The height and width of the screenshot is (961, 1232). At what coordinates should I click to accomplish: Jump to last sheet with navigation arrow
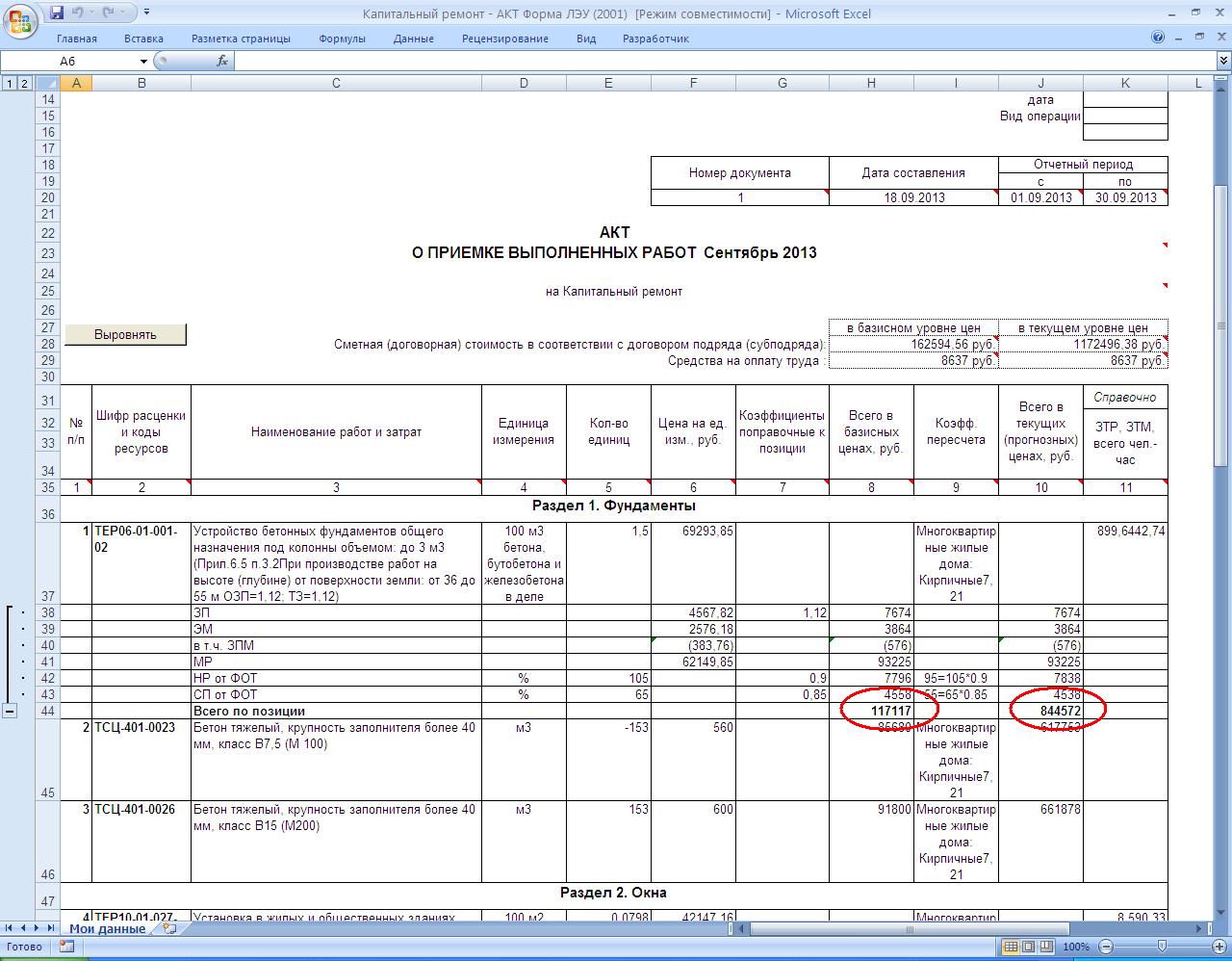tap(51, 929)
